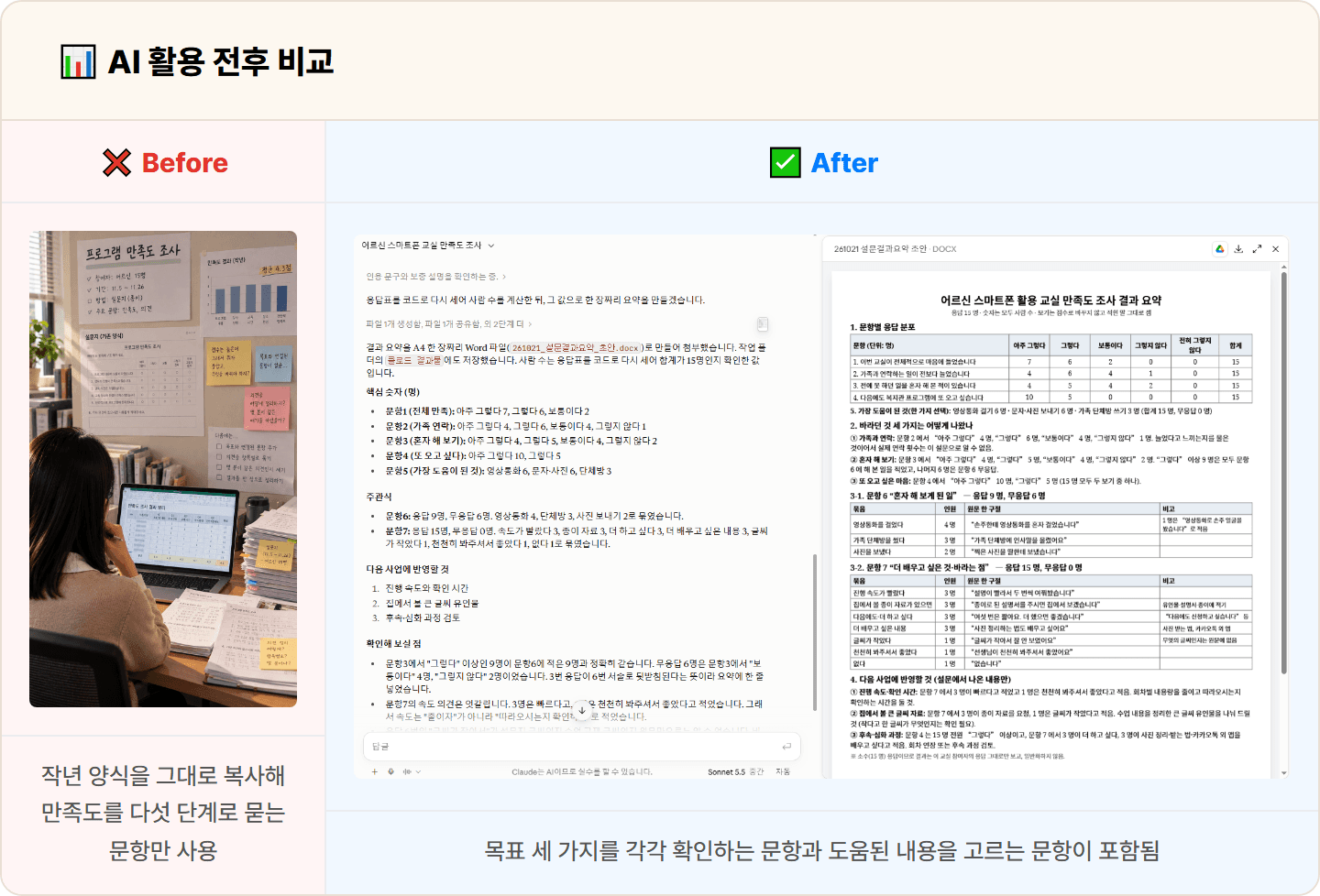Click the list item '집에서 볼 큰 글씨 유인물'

(432, 604)
